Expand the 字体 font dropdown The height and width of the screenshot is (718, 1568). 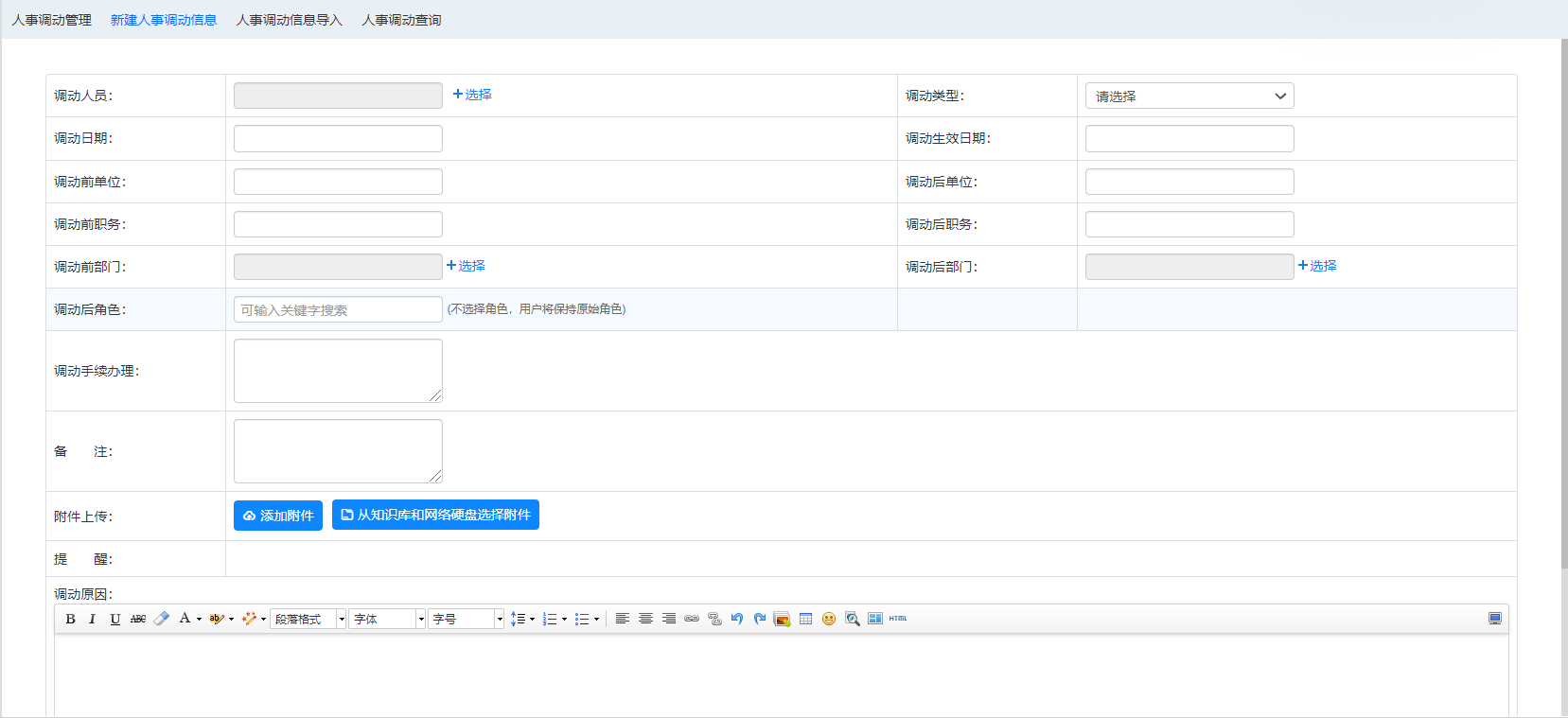click(x=389, y=619)
